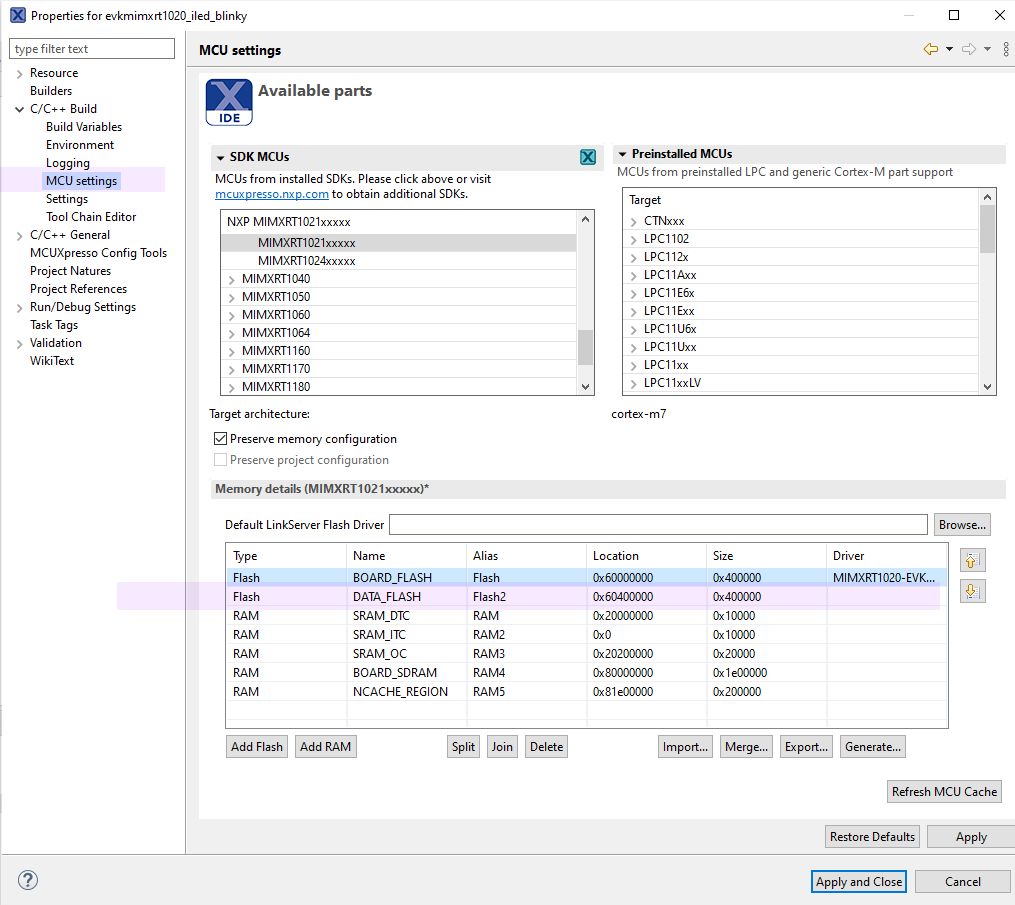Screen dimensions: 1015x905
Task: Open help via question mark icon
Action: [27, 880]
